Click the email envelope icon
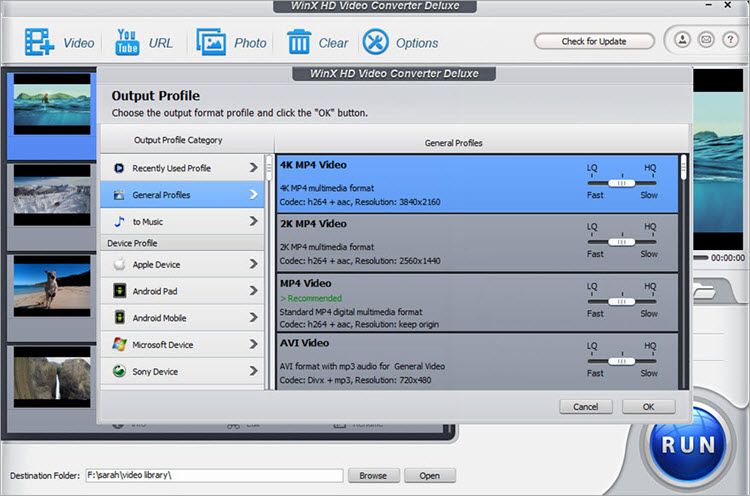This screenshot has height=496, width=750. 706,40
